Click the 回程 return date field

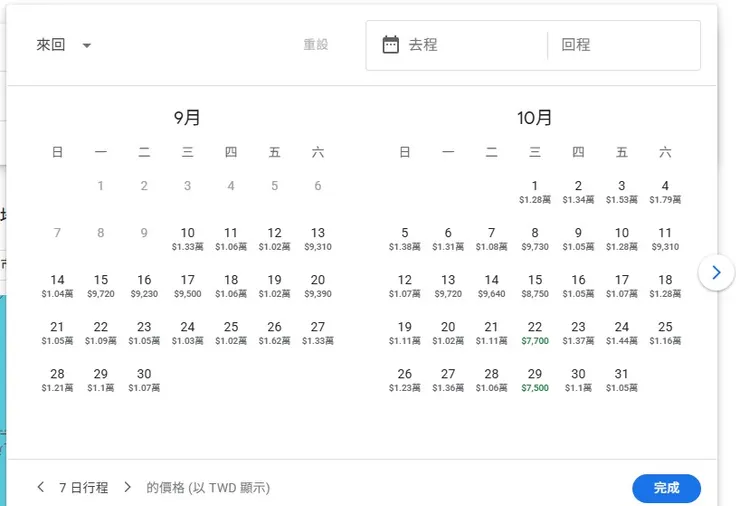[x=622, y=45]
